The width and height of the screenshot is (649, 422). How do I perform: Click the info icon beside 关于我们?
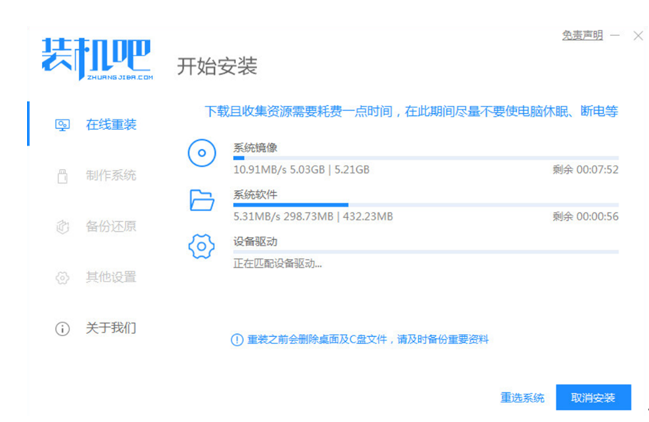[62, 328]
